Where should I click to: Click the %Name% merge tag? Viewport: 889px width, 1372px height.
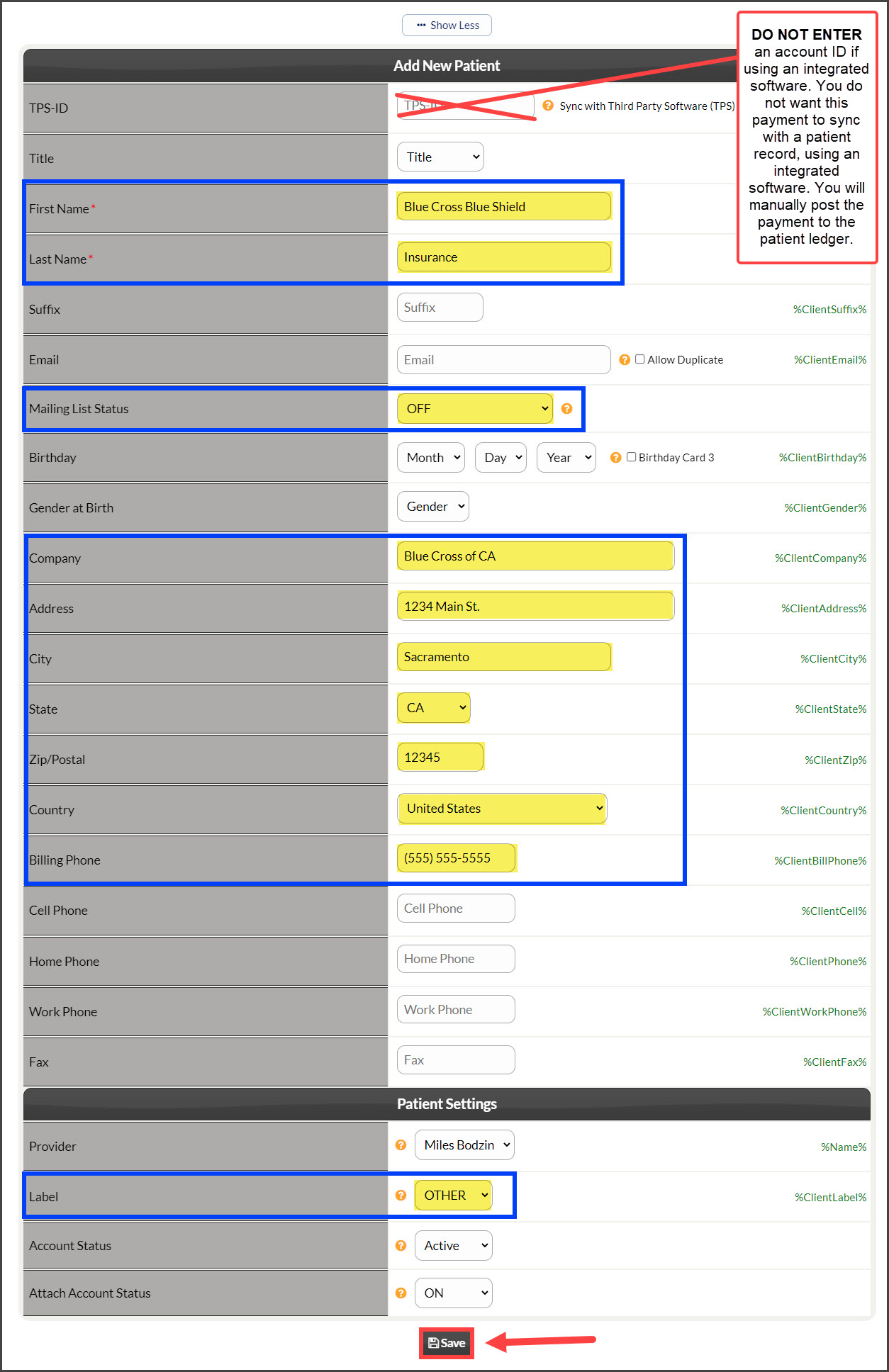point(844,1147)
